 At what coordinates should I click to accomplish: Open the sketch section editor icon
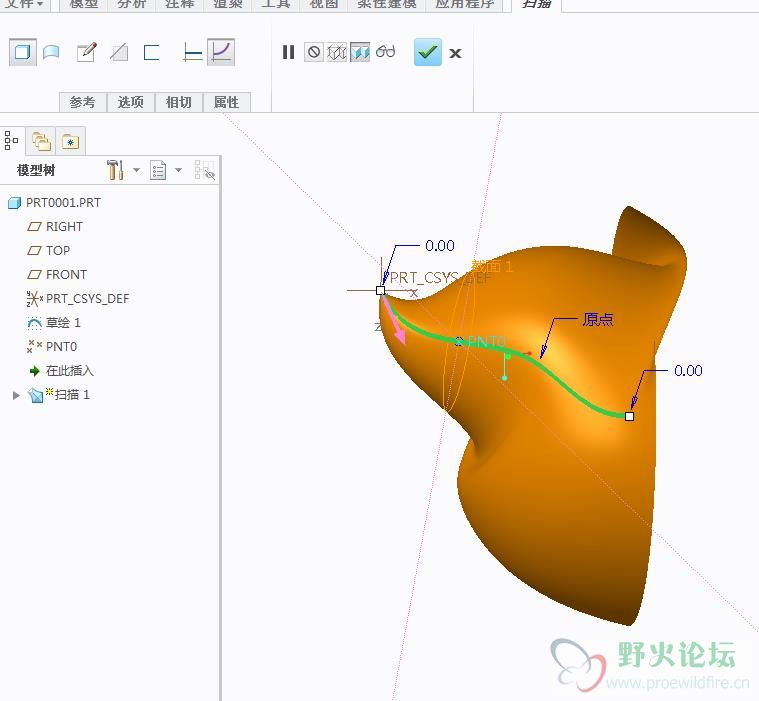click(x=87, y=52)
